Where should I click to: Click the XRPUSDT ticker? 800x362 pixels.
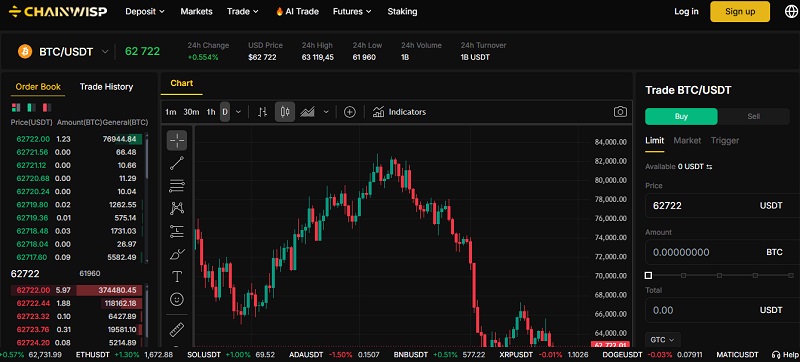click(x=543, y=354)
